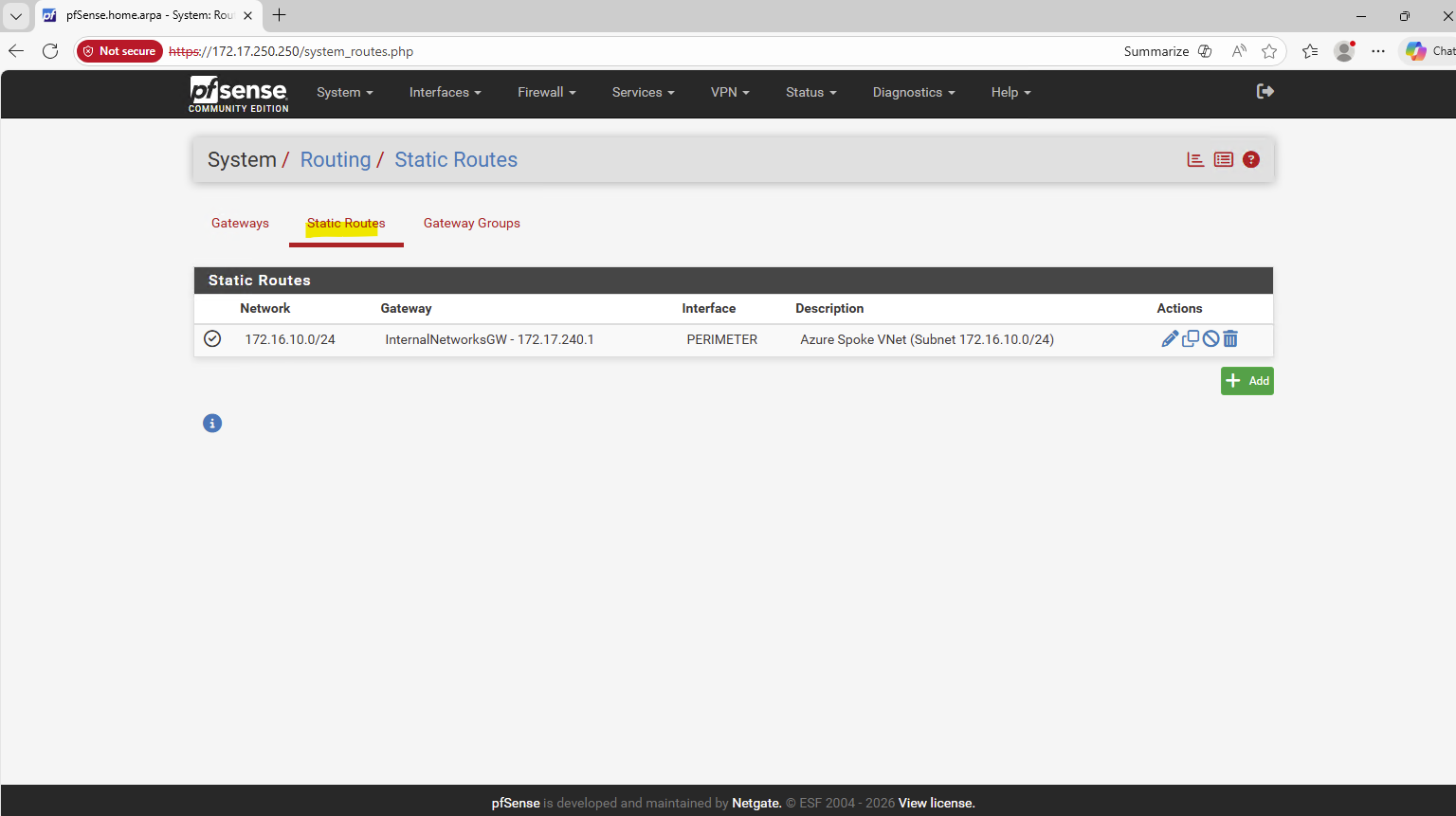Viewport: 1456px width, 816px height.
Task: Select the pfSense.home.arpa browser tab
Action: 147,15
